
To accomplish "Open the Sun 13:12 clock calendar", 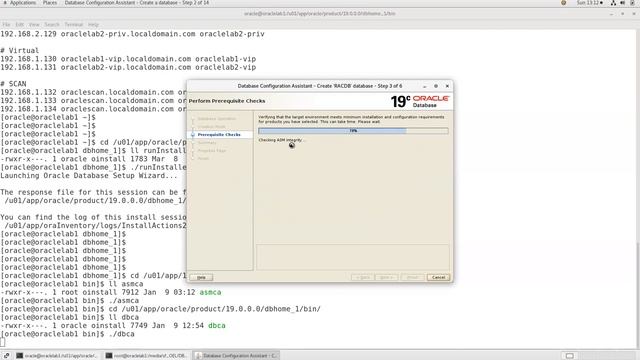I will click(589, 3).
